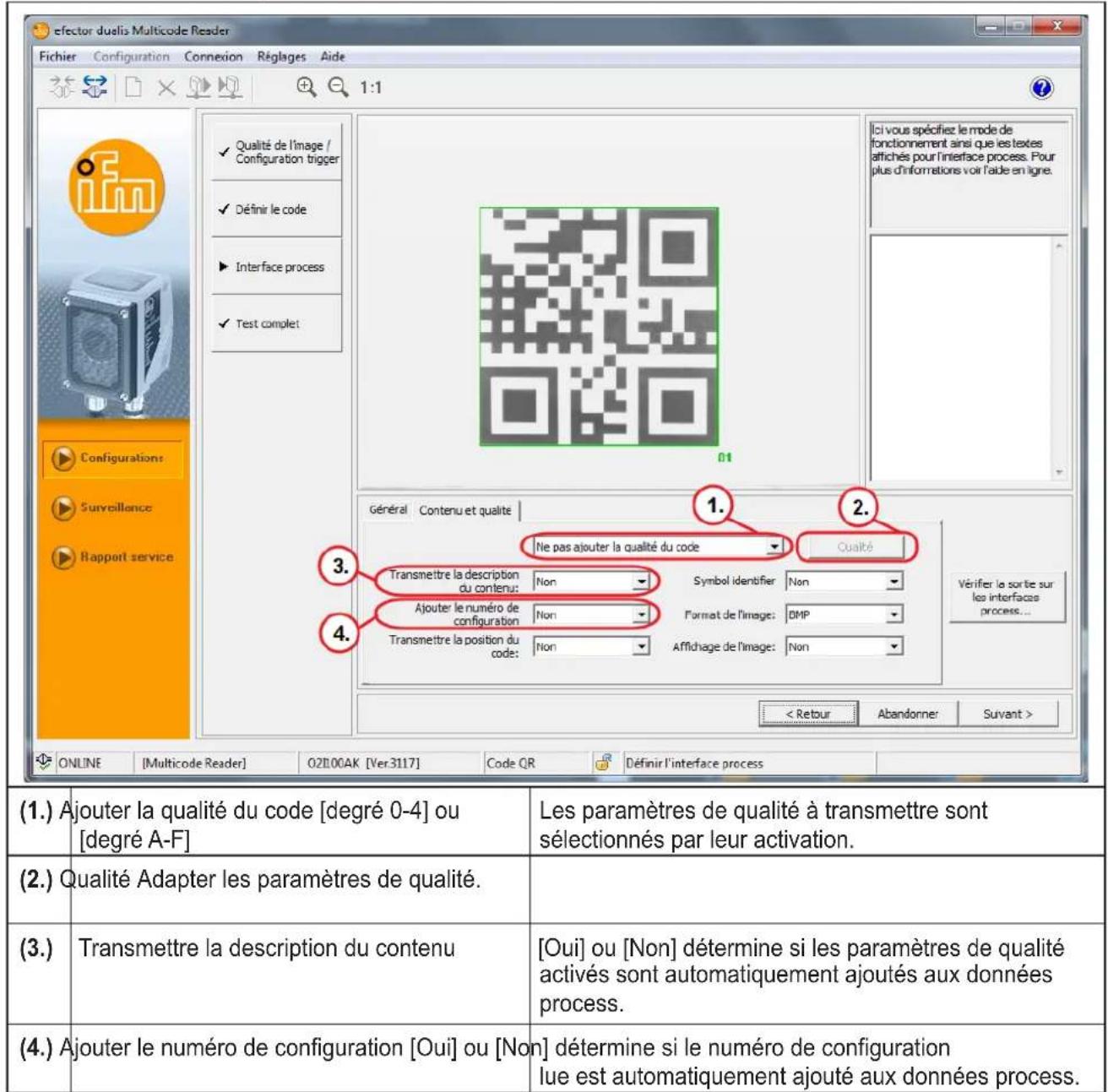The width and height of the screenshot is (1108, 1092).
Task: Open the Configuration menu
Action: [131, 57]
